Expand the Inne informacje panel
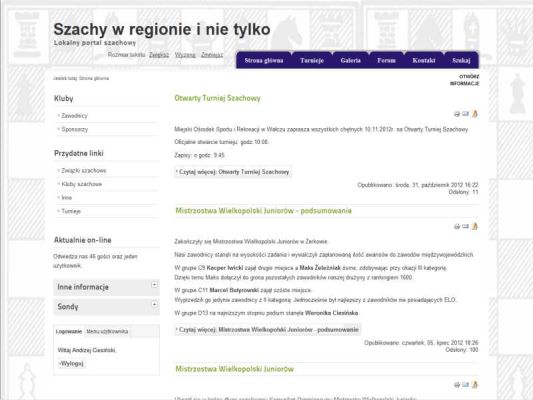Screen dimensions: 533x400 [154, 284]
